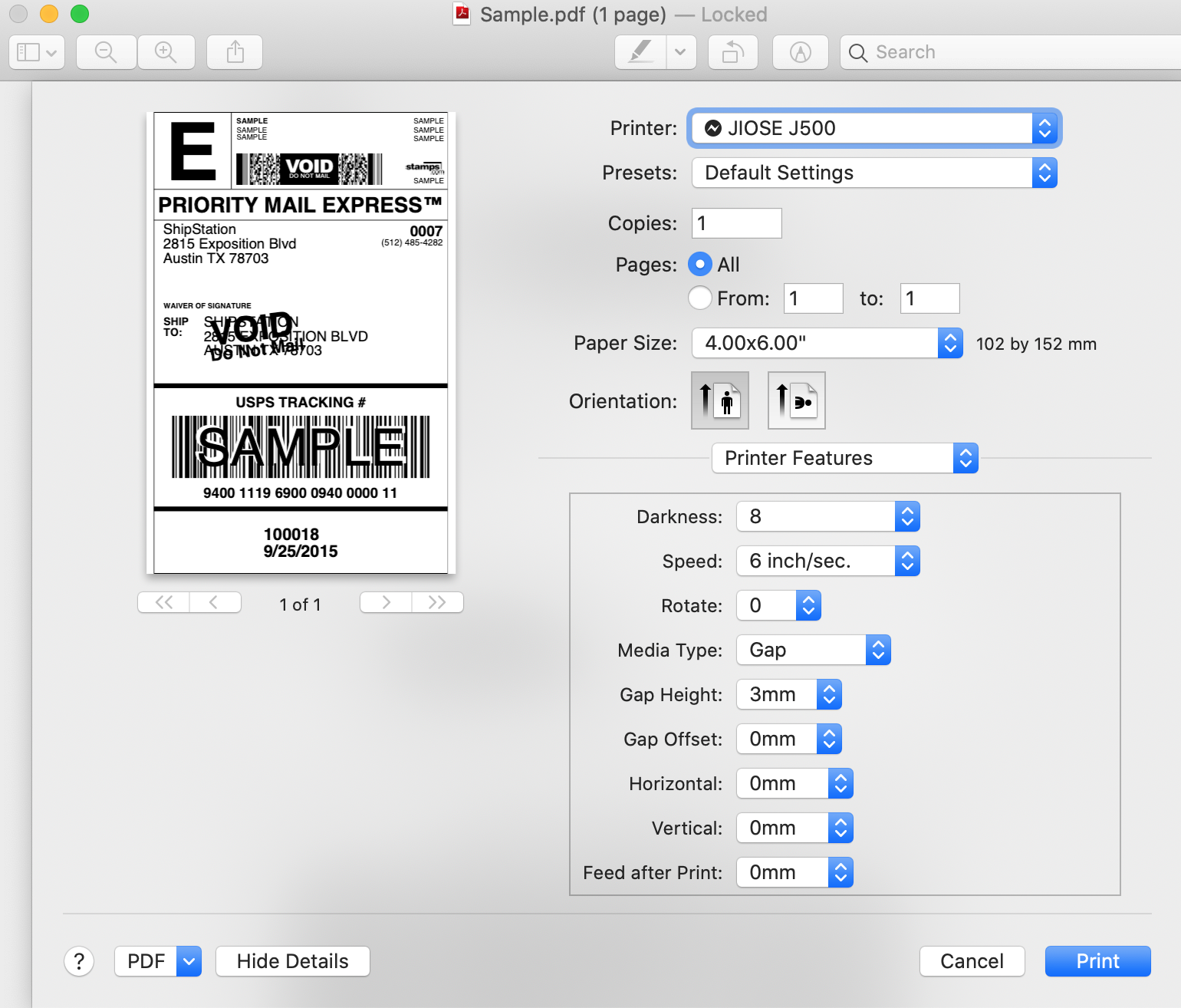Click the zoom out magnifier icon
The height and width of the screenshot is (1008, 1181).
[x=106, y=52]
